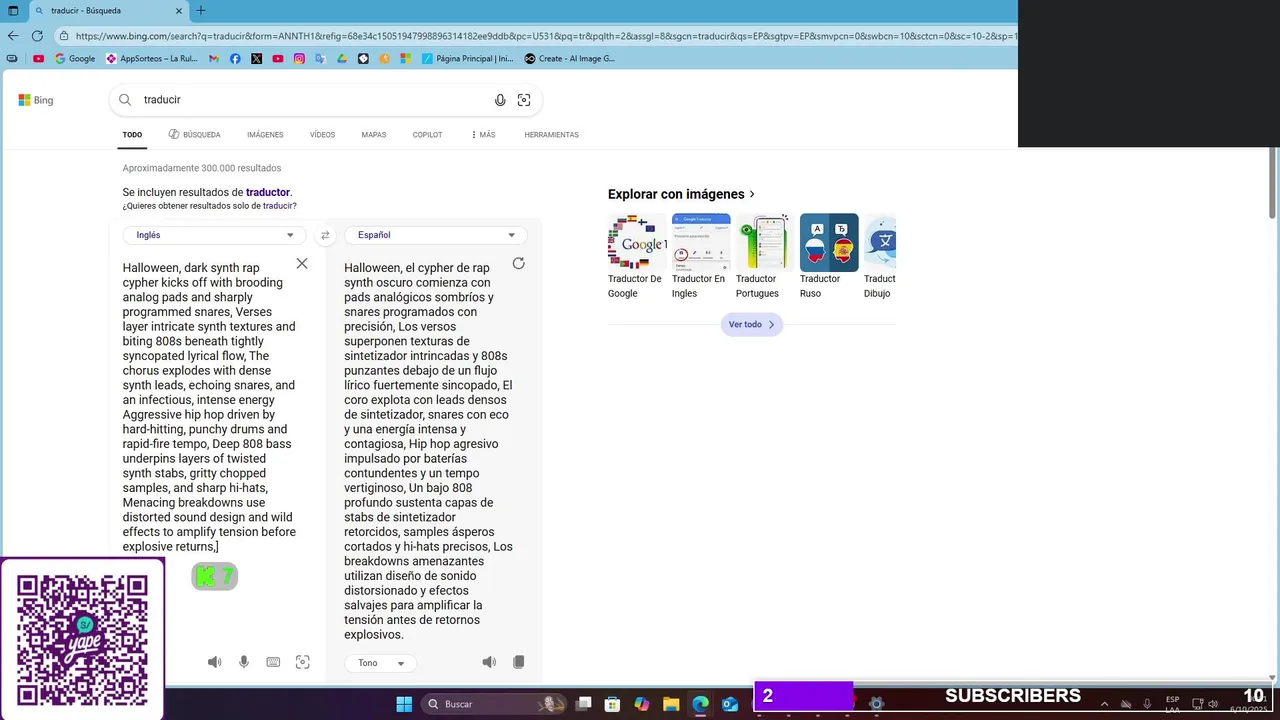Open HERRAMIENTAS search tools
This screenshot has width=1280, height=720.
coord(551,134)
